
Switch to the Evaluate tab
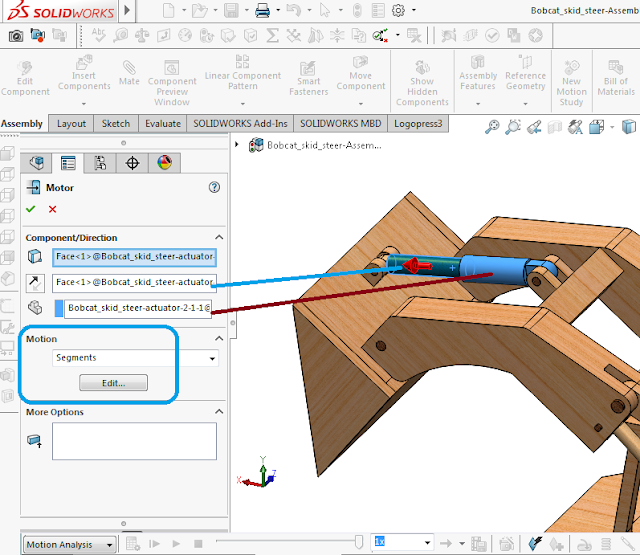coord(163,124)
